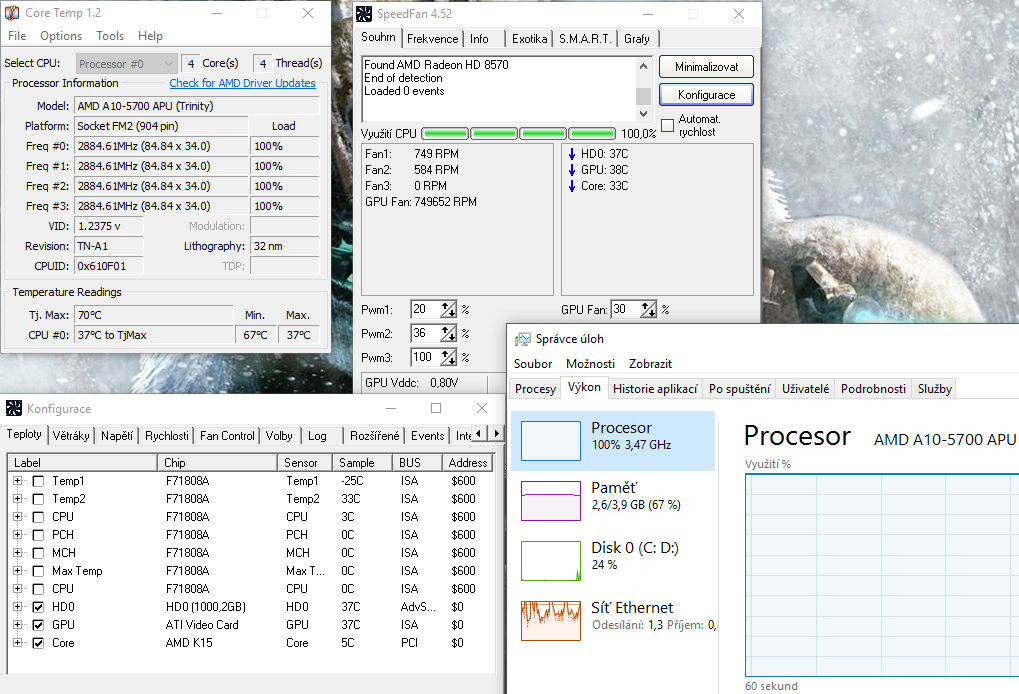1019x694 pixels.
Task: Uncheck the HD0 sensor checkbox
Action: coord(38,607)
